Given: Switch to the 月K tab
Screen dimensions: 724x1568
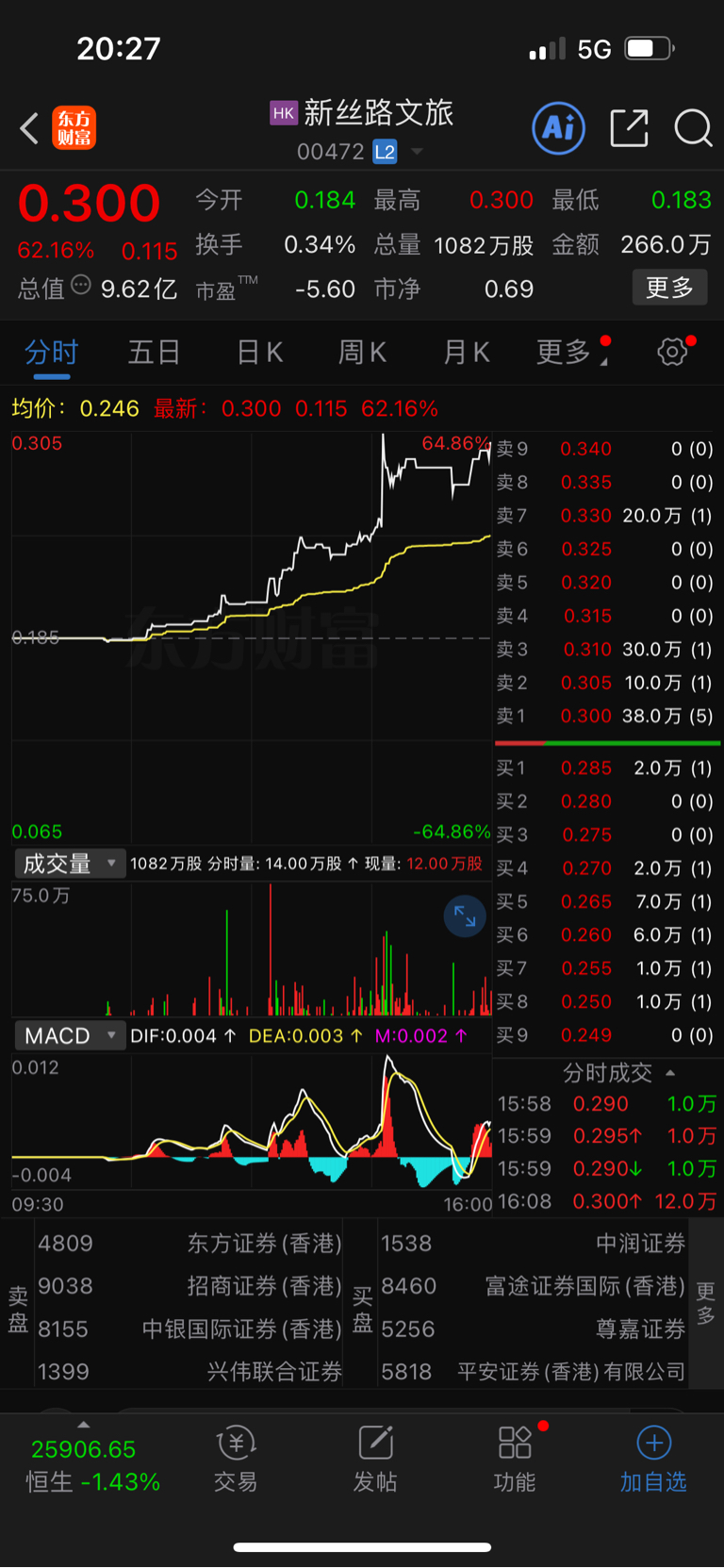Looking at the screenshot, I should click(x=466, y=353).
